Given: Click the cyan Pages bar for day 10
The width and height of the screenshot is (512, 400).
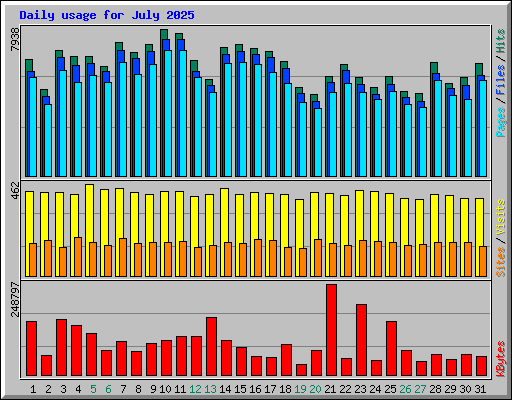Looking at the screenshot, I should coord(168,113).
